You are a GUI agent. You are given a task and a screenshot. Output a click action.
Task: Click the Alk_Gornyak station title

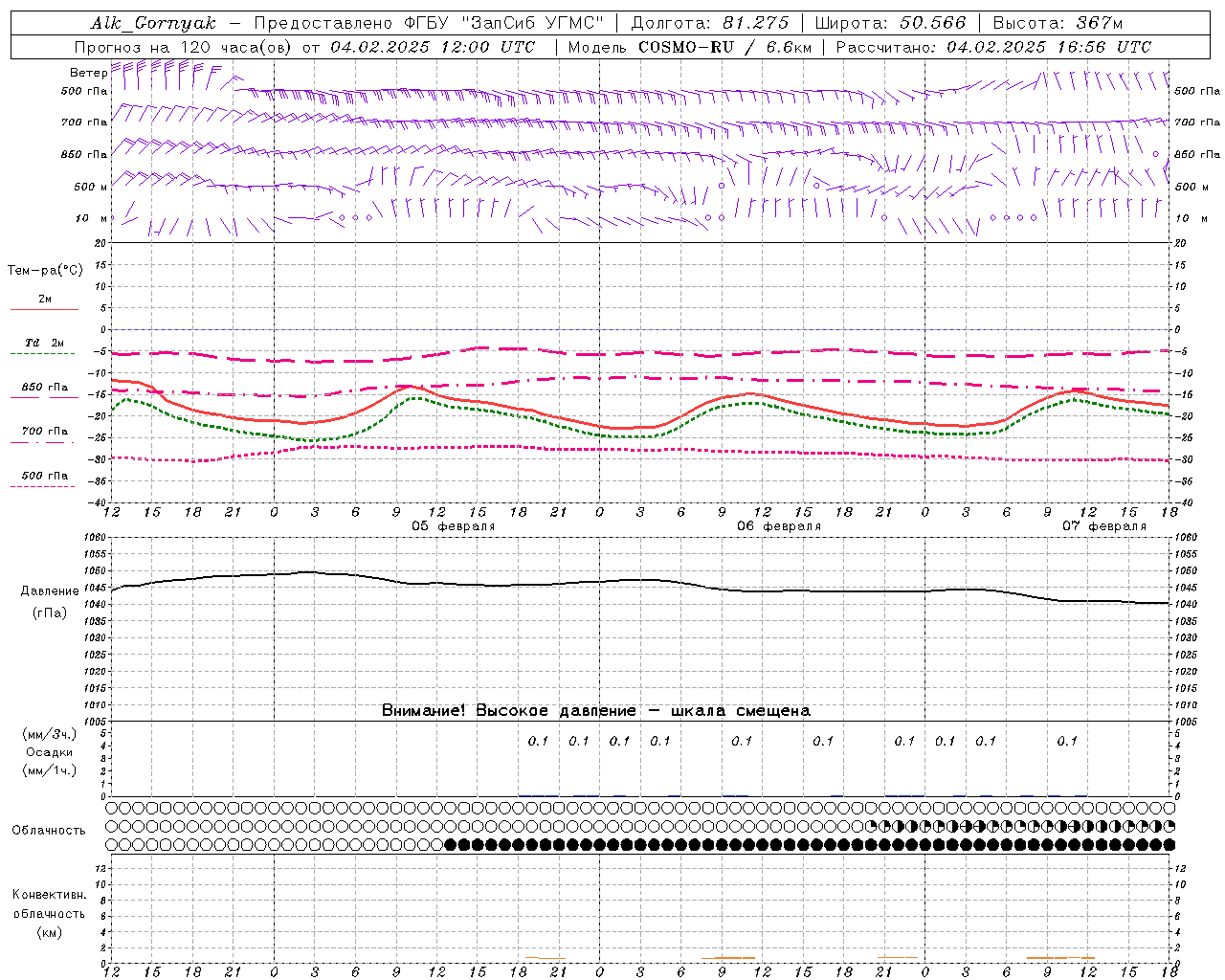[153, 23]
